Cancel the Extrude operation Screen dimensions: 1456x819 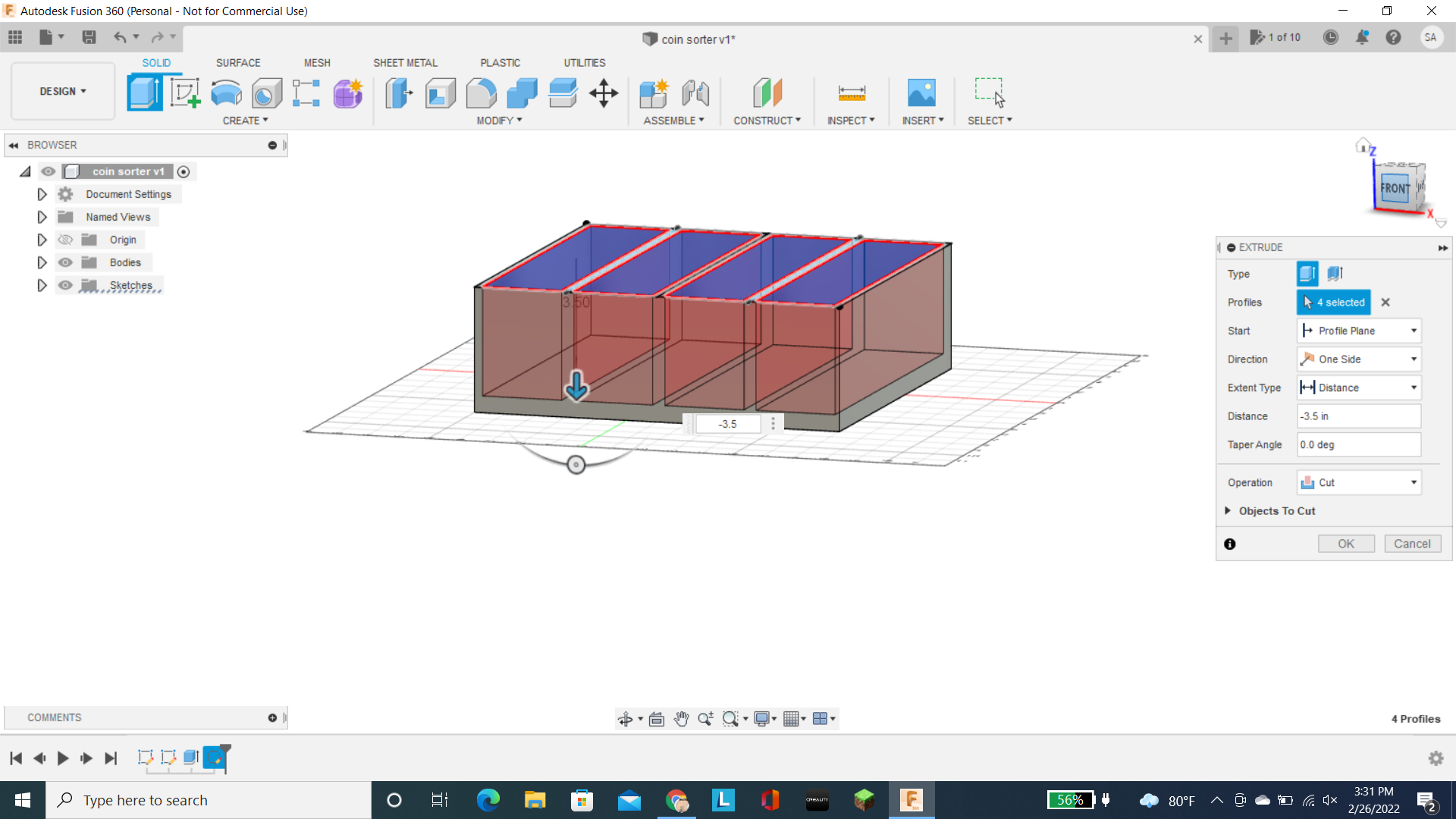click(1412, 543)
